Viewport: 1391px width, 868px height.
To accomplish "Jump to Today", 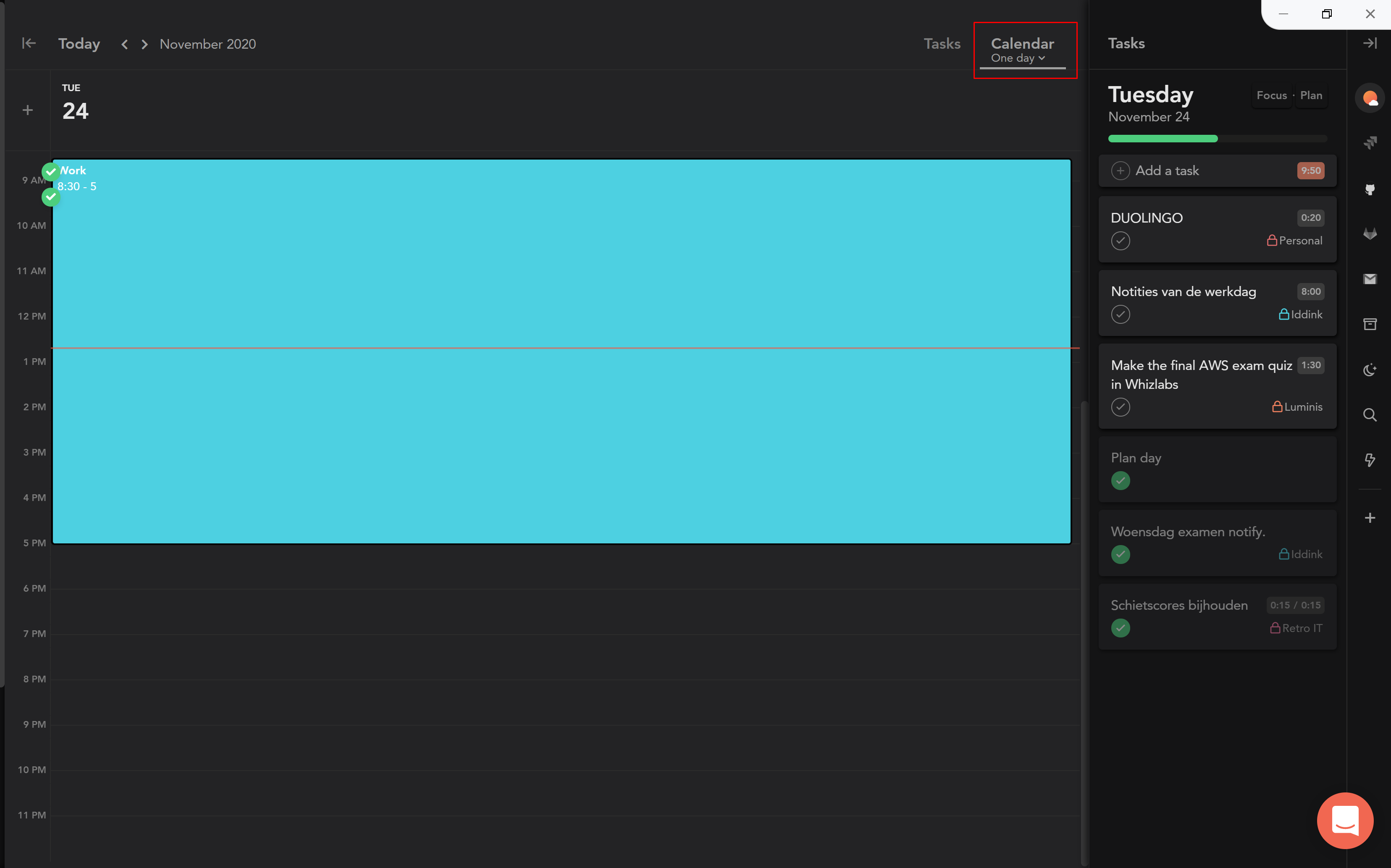I will (79, 44).
